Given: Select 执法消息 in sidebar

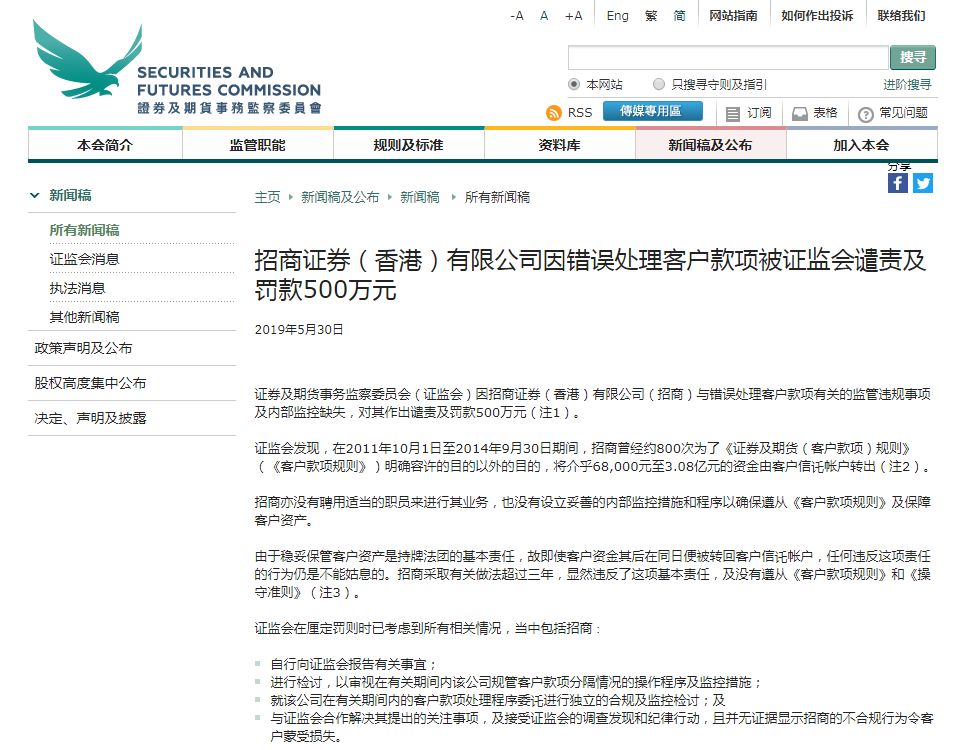Looking at the screenshot, I should click(77, 288).
